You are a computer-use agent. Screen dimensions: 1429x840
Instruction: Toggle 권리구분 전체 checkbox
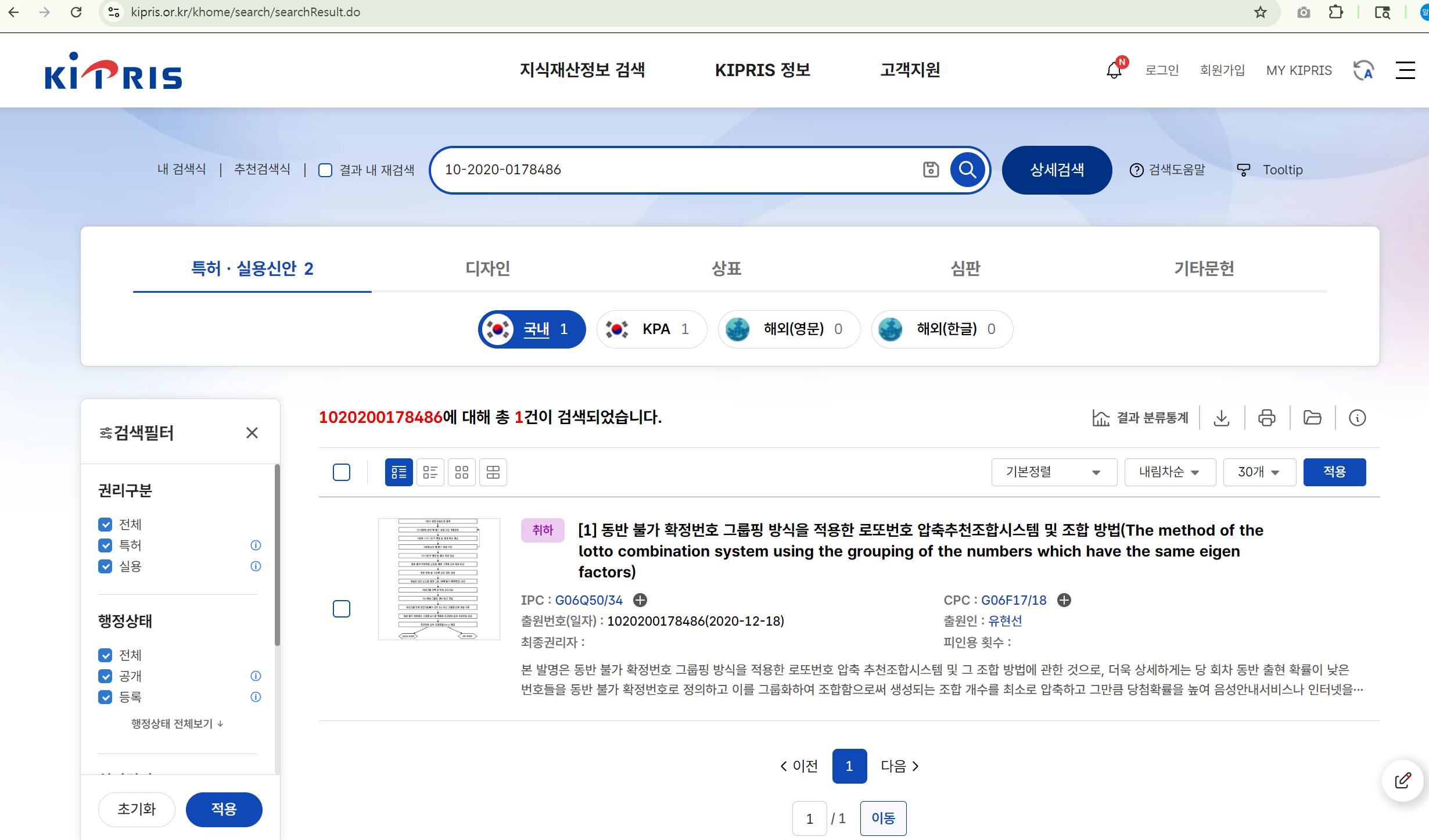[105, 525]
